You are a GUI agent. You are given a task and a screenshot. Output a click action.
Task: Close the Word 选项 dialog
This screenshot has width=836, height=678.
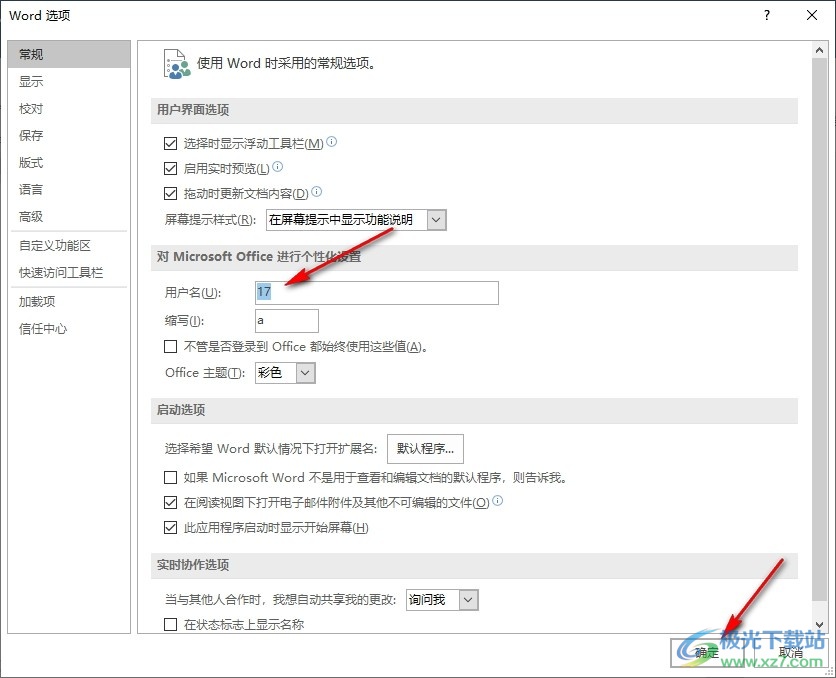pyautogui.click(x=811, y=15)
